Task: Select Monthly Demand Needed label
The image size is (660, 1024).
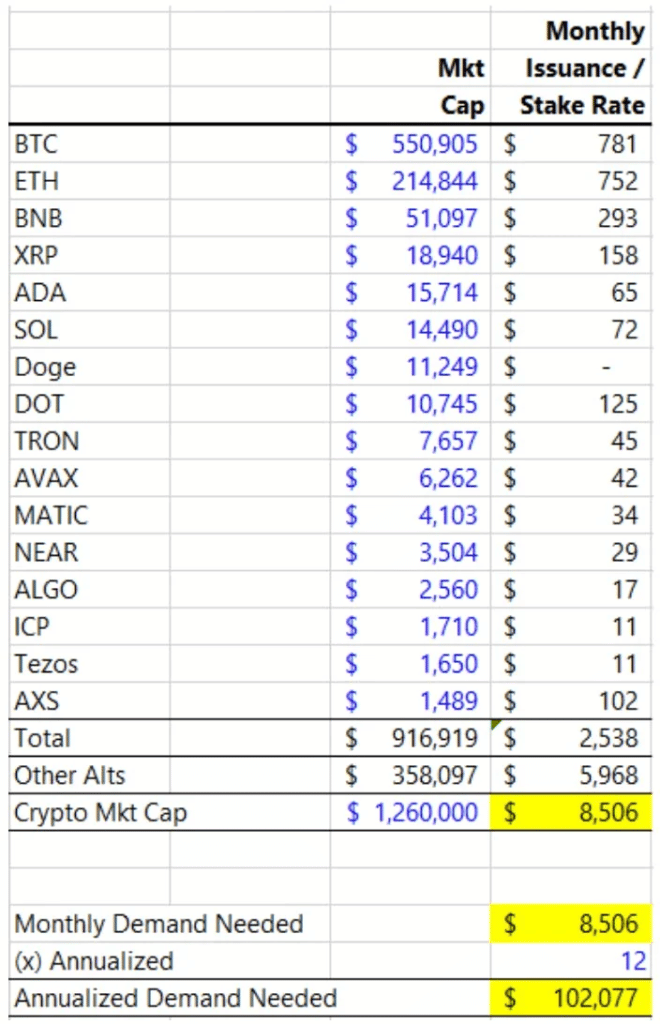Action: click(159, 925)
